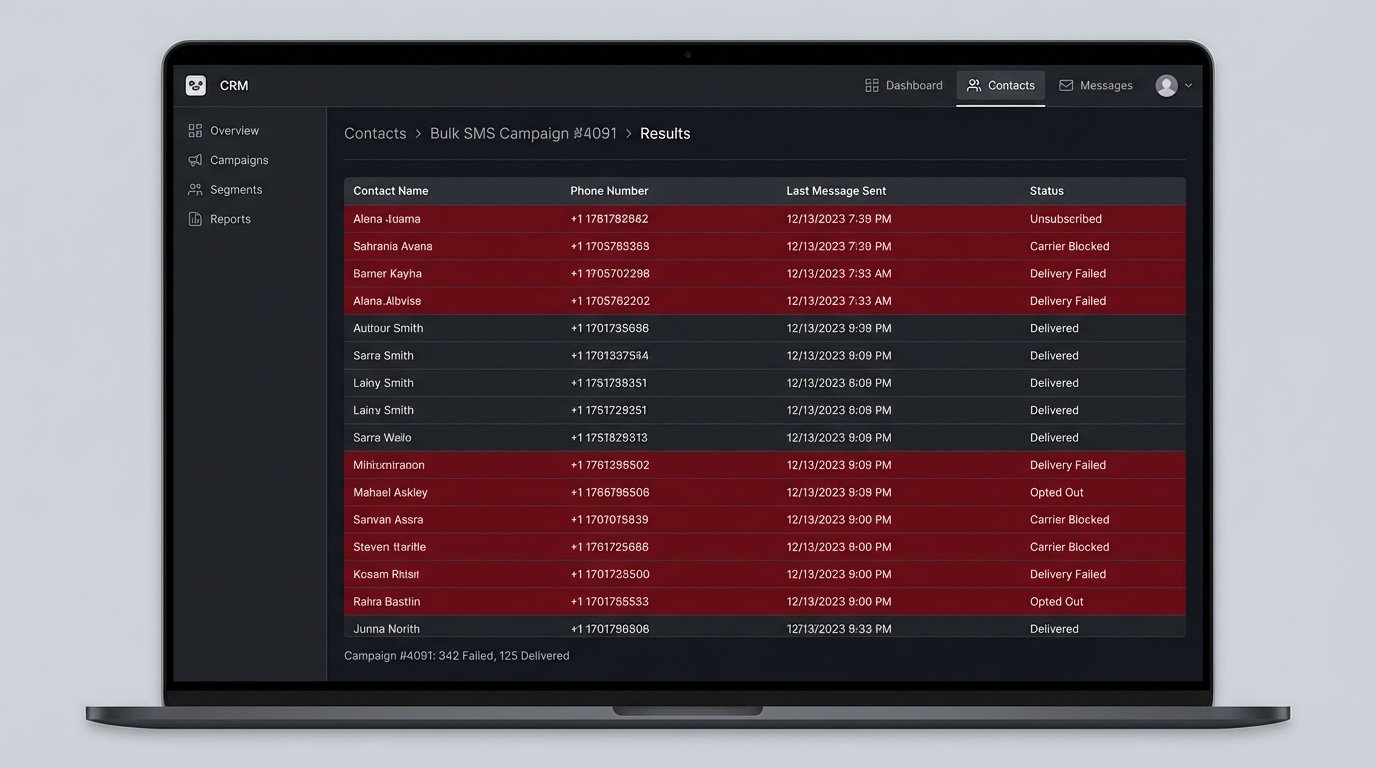Sort by Last Message Sent column
Image resolution: width=1376 pixels, height=768 pixels.
tap(836, 191)
